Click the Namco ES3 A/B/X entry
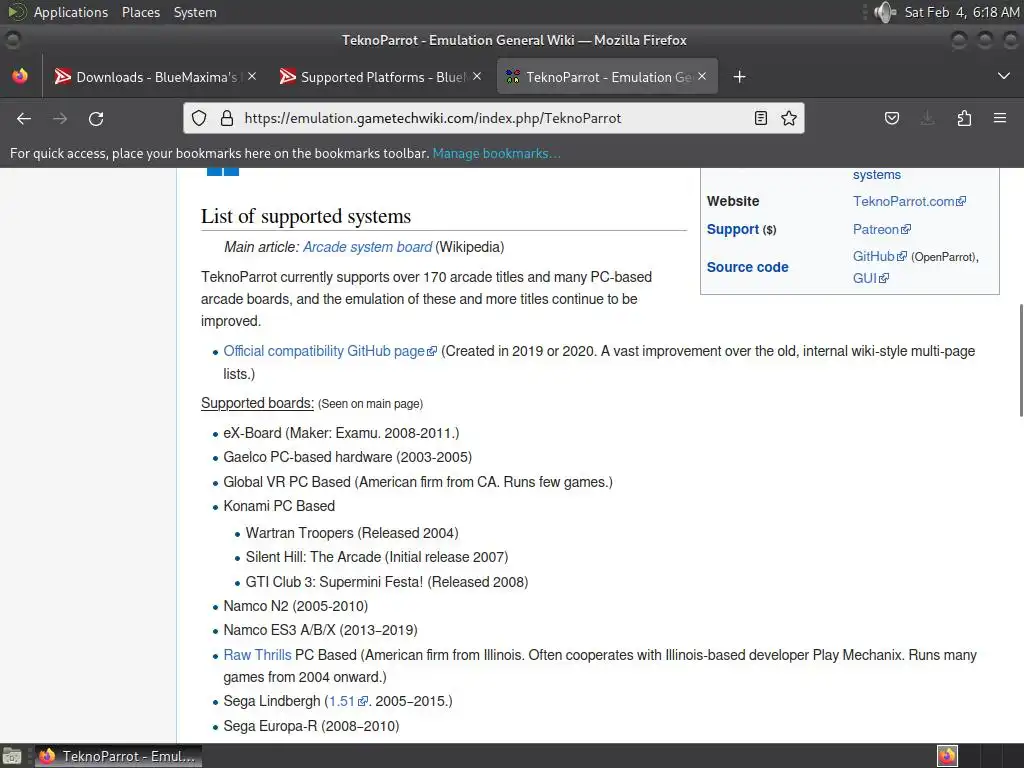Screen dimensions: 1024x768 click(x=320, y=630)
